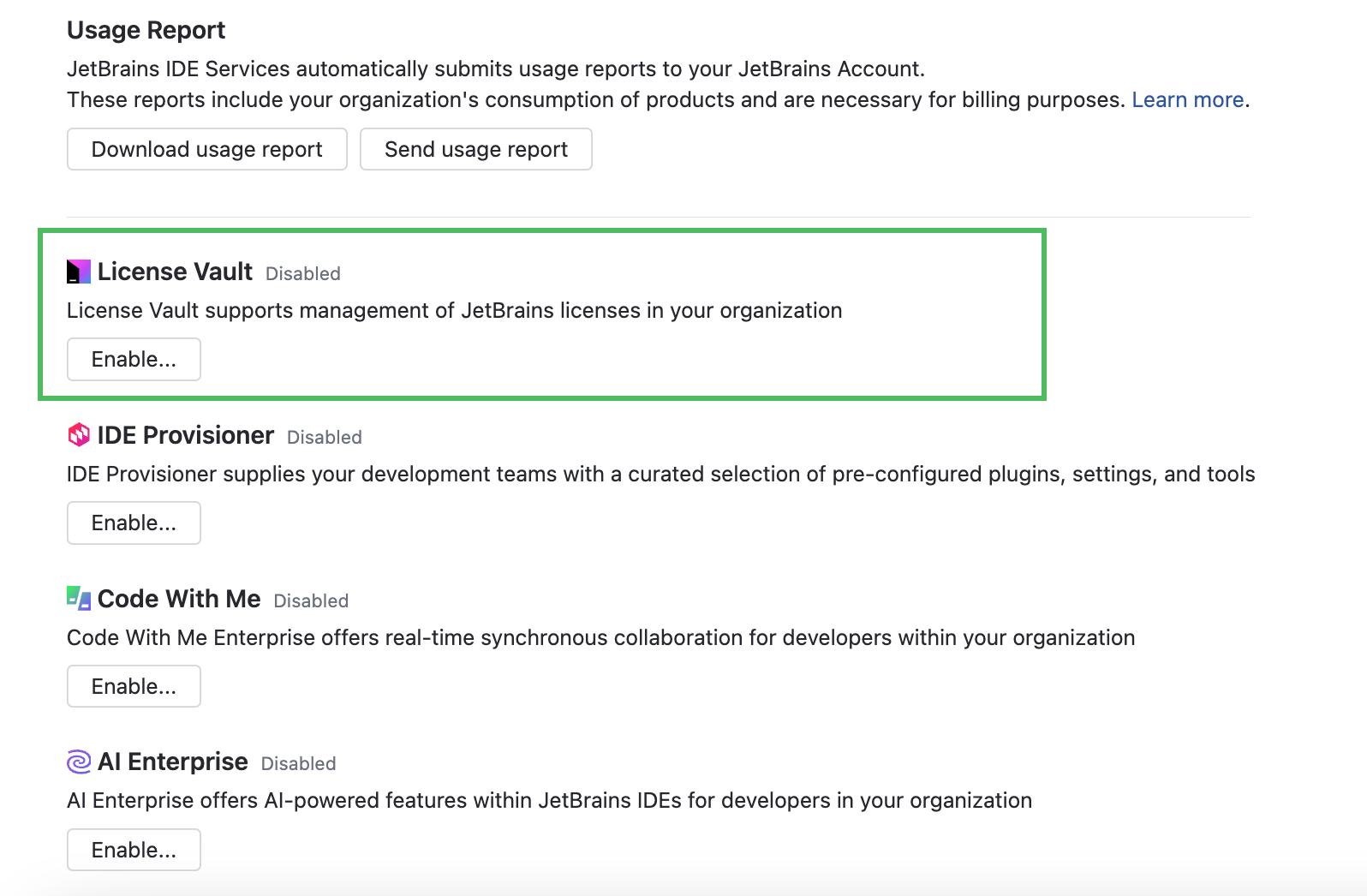
Task: Click Disabled label next to Code With Me
Action: pos(311,601)
